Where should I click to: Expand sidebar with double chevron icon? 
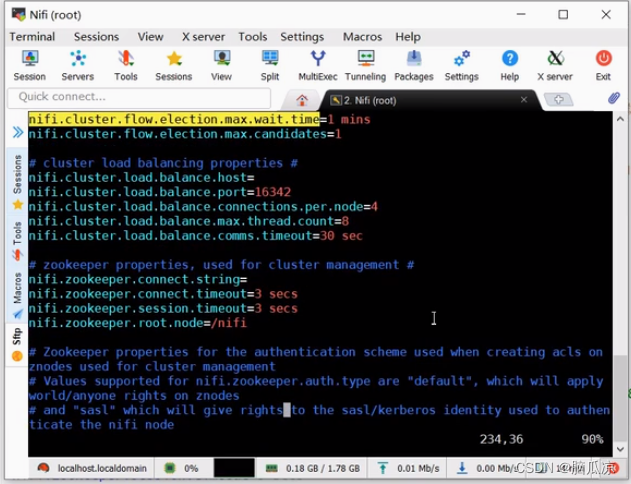pos(18,132)
